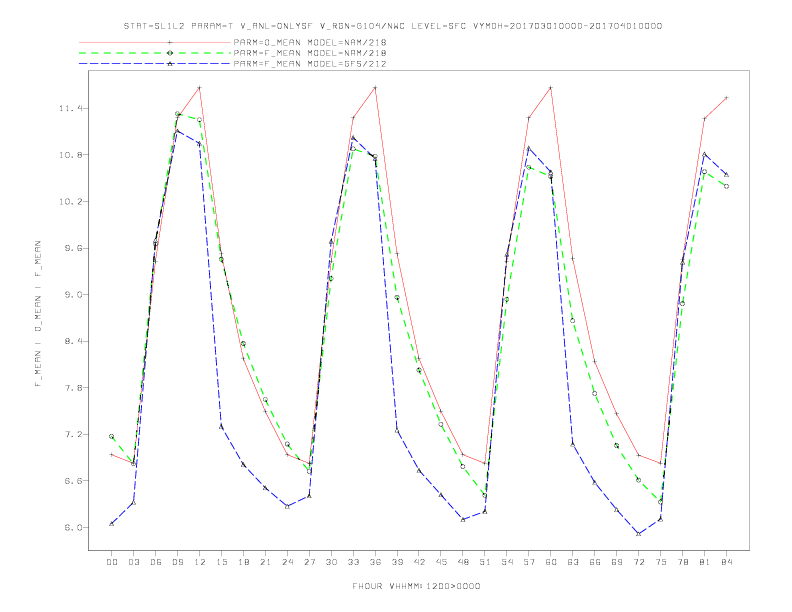Click the y-axis title F_MEAN | O_MEAN | F_MEAN
Viewport: 792px width, 612px height.
click(x=38, y=314)
